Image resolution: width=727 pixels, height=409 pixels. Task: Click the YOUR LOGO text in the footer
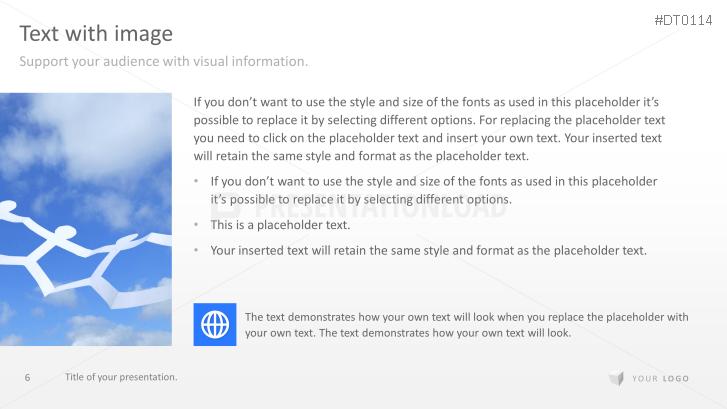pos(660,378)
